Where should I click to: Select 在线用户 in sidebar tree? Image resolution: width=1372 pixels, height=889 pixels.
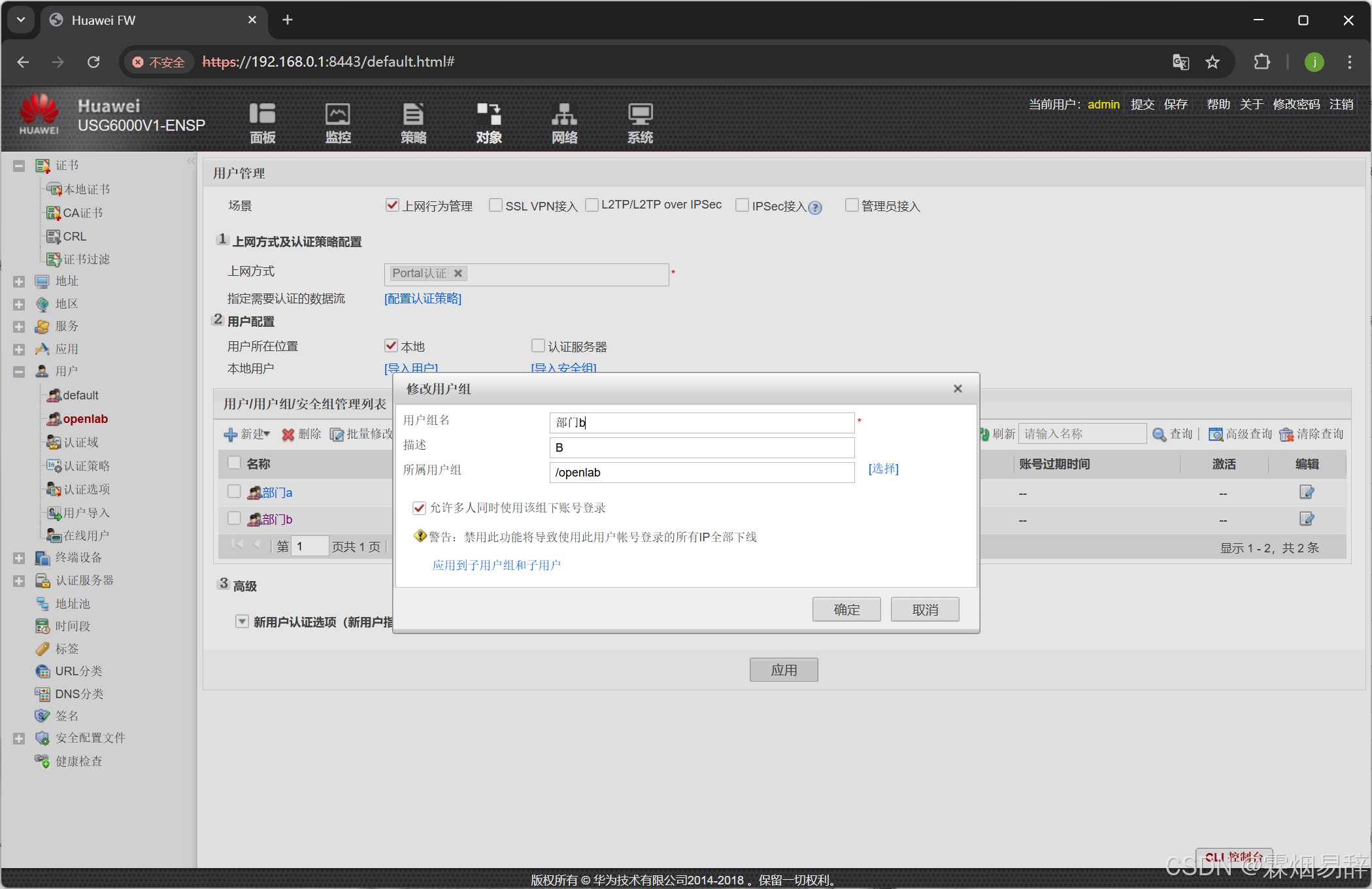[86, 535]
